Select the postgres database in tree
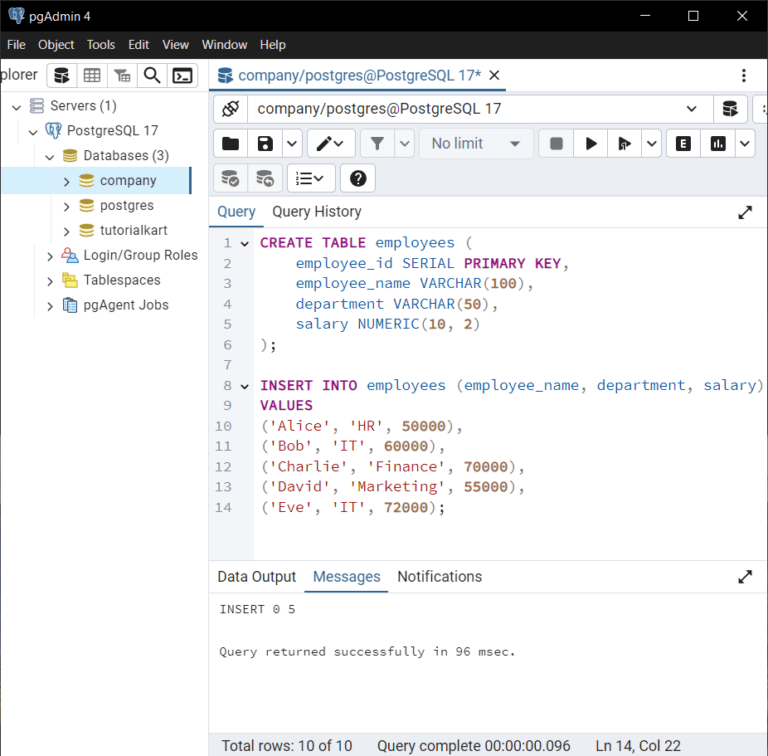This screenshot has width=768, height=756. coord(126,205)
